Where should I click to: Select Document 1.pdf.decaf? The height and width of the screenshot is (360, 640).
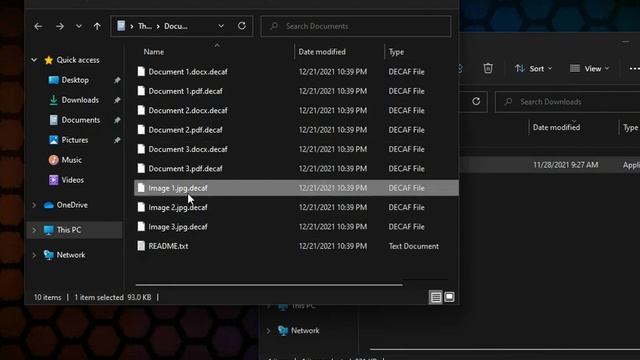coord(296,91)
